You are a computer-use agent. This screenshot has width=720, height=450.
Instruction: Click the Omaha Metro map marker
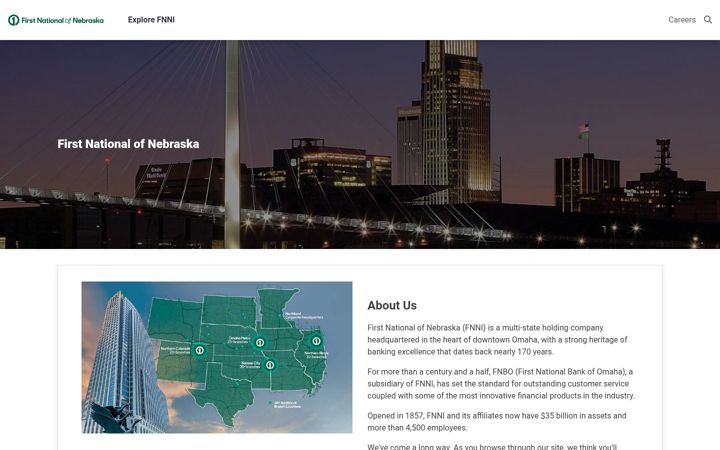(260, 343)
